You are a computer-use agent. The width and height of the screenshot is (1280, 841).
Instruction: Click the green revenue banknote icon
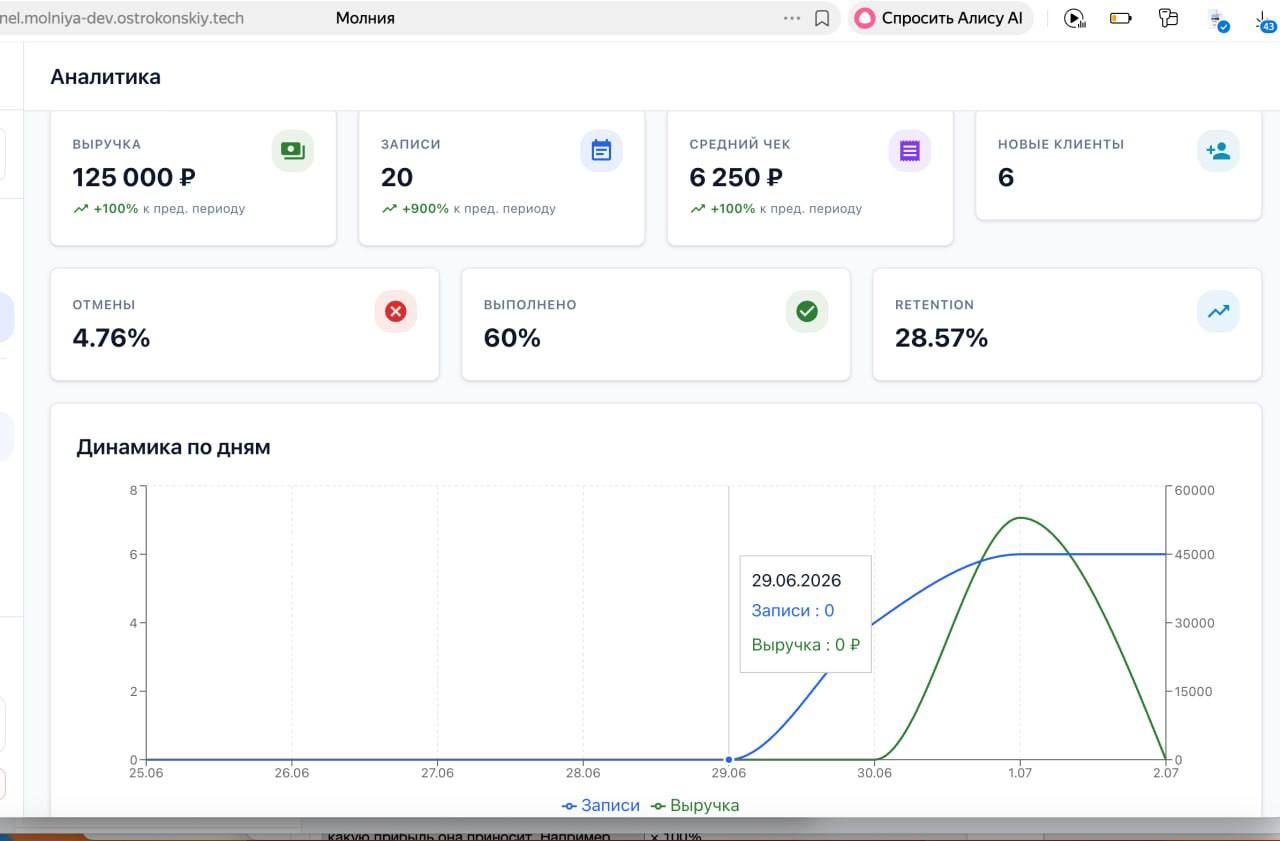[x=293, y=151]
